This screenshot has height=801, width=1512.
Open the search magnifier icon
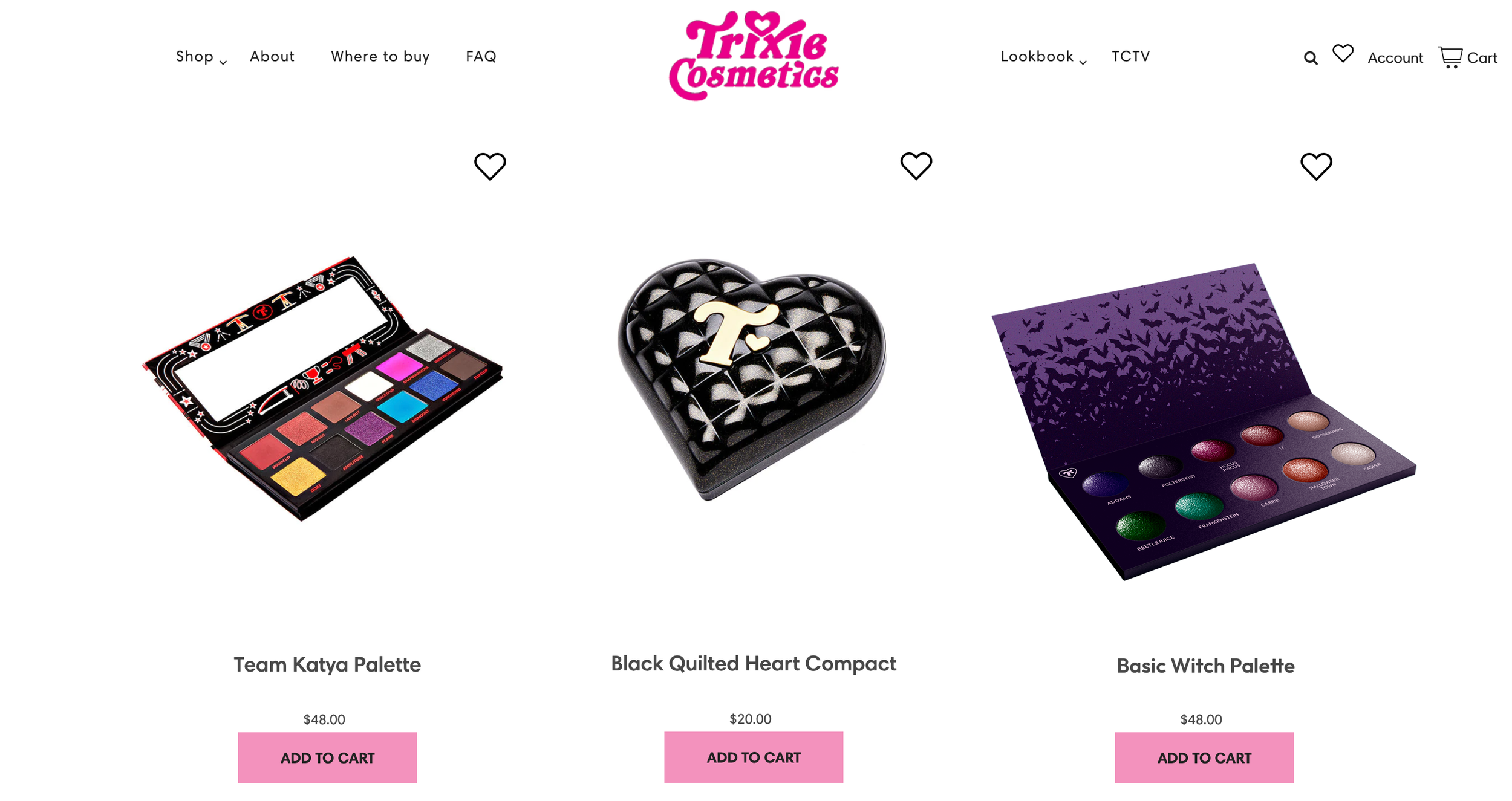click(x=1310, y=58)
